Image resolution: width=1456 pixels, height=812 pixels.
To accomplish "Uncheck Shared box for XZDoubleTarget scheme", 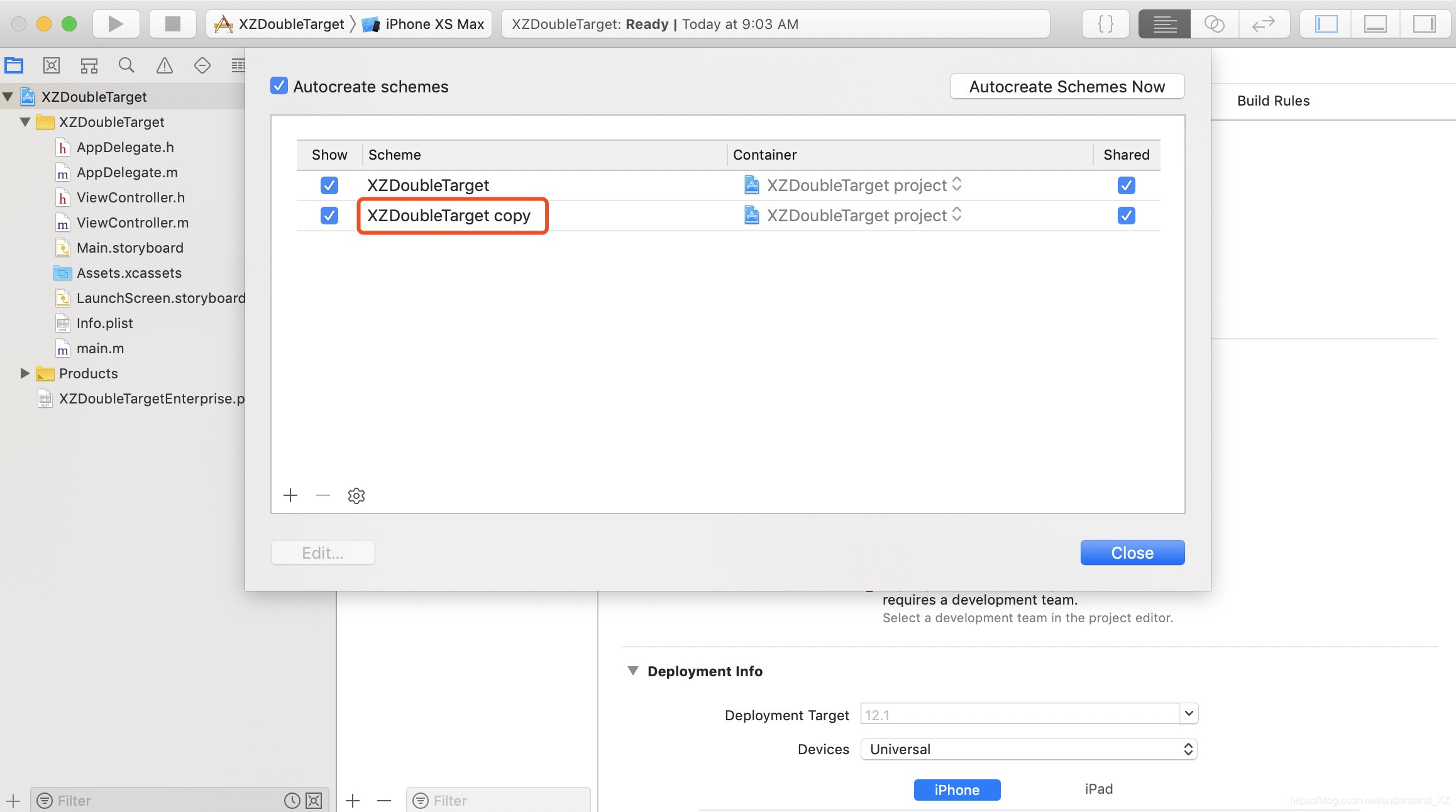I will tap(1126, 185).
